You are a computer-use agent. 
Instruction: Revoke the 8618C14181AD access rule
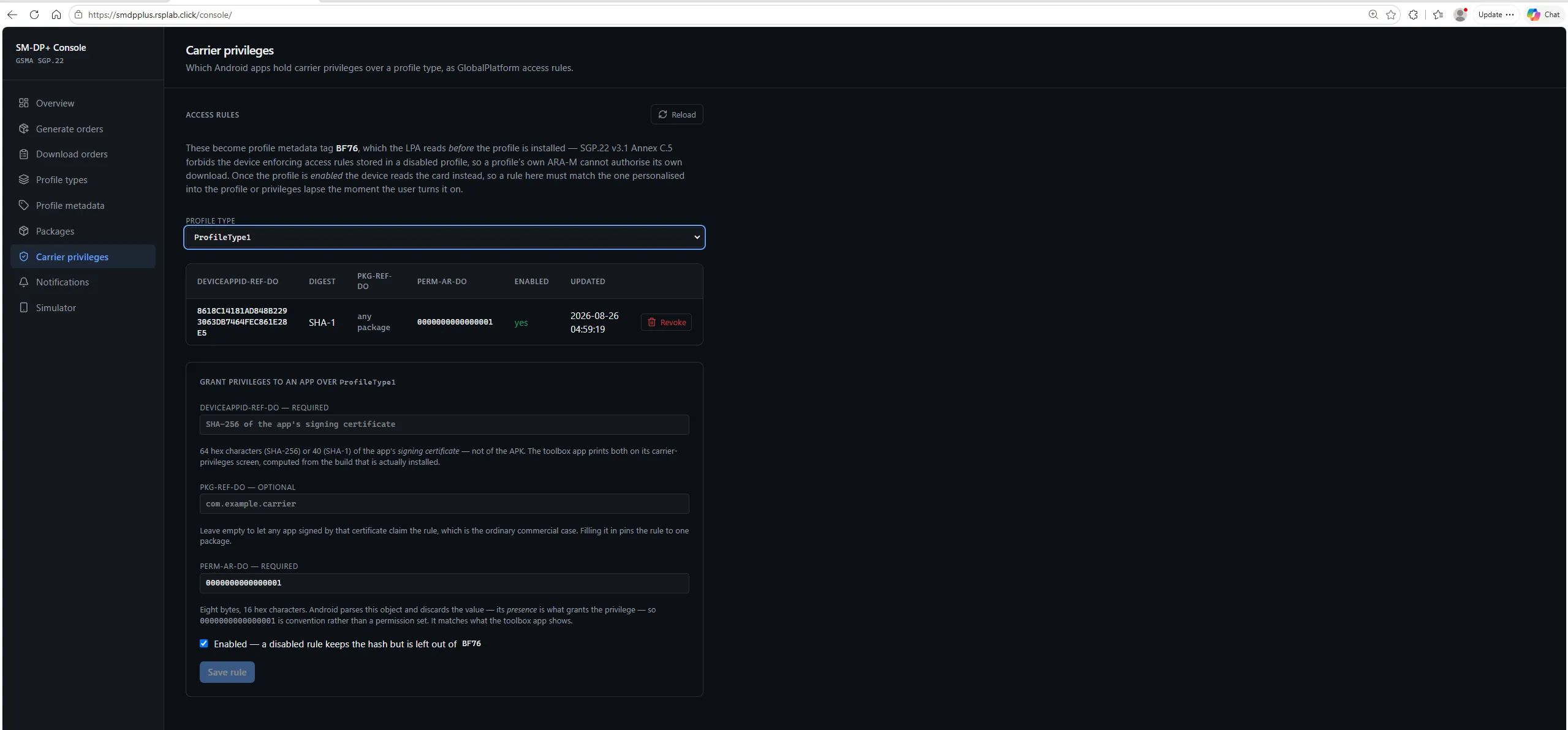(666, 322)
